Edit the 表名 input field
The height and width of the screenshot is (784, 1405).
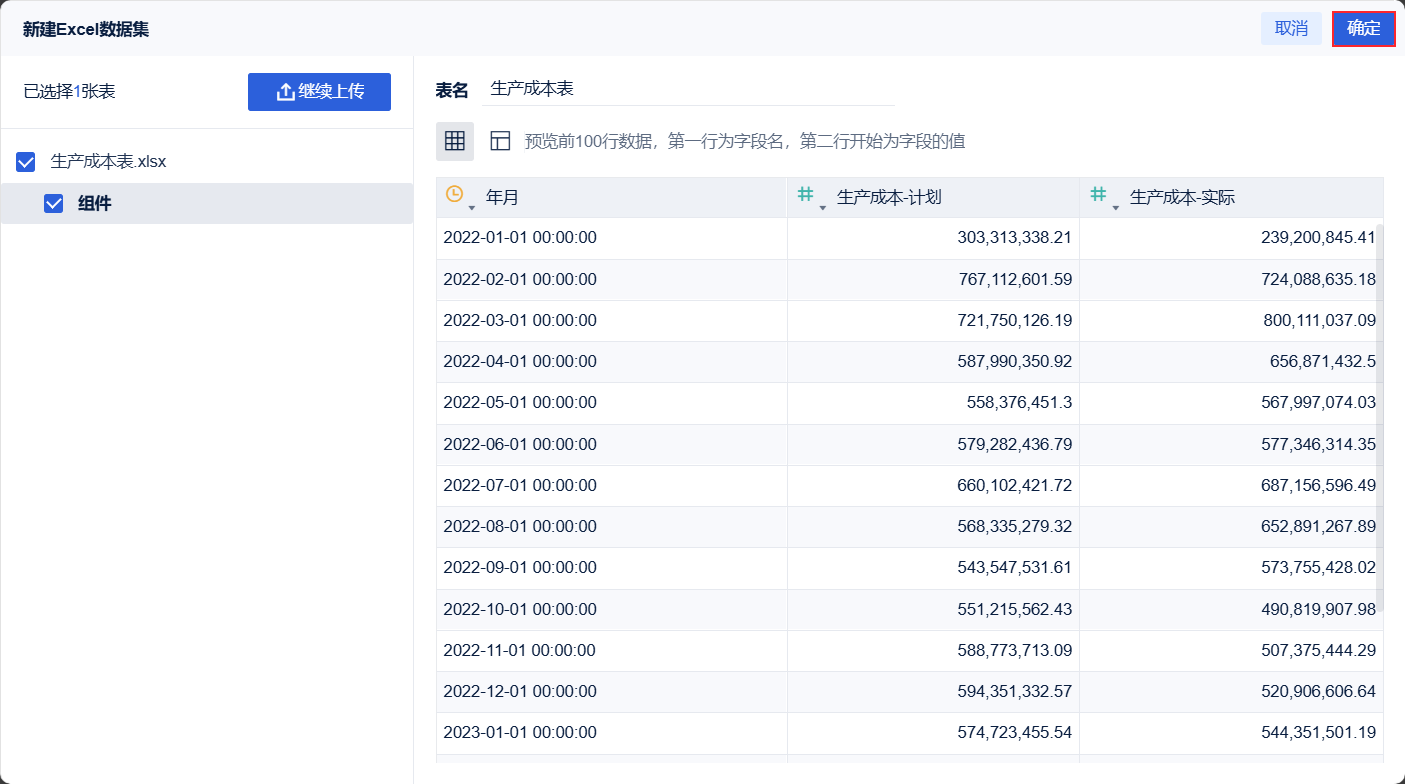688,89
